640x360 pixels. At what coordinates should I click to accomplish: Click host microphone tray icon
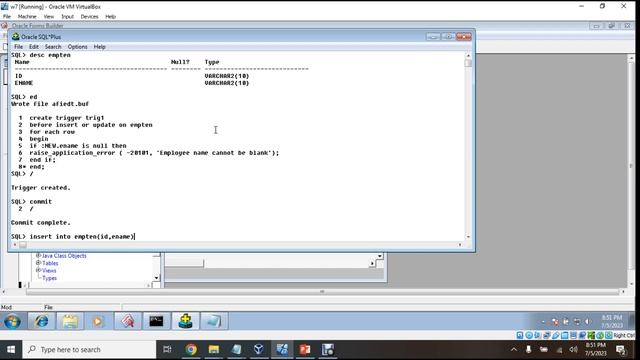(x=529, y=349)
